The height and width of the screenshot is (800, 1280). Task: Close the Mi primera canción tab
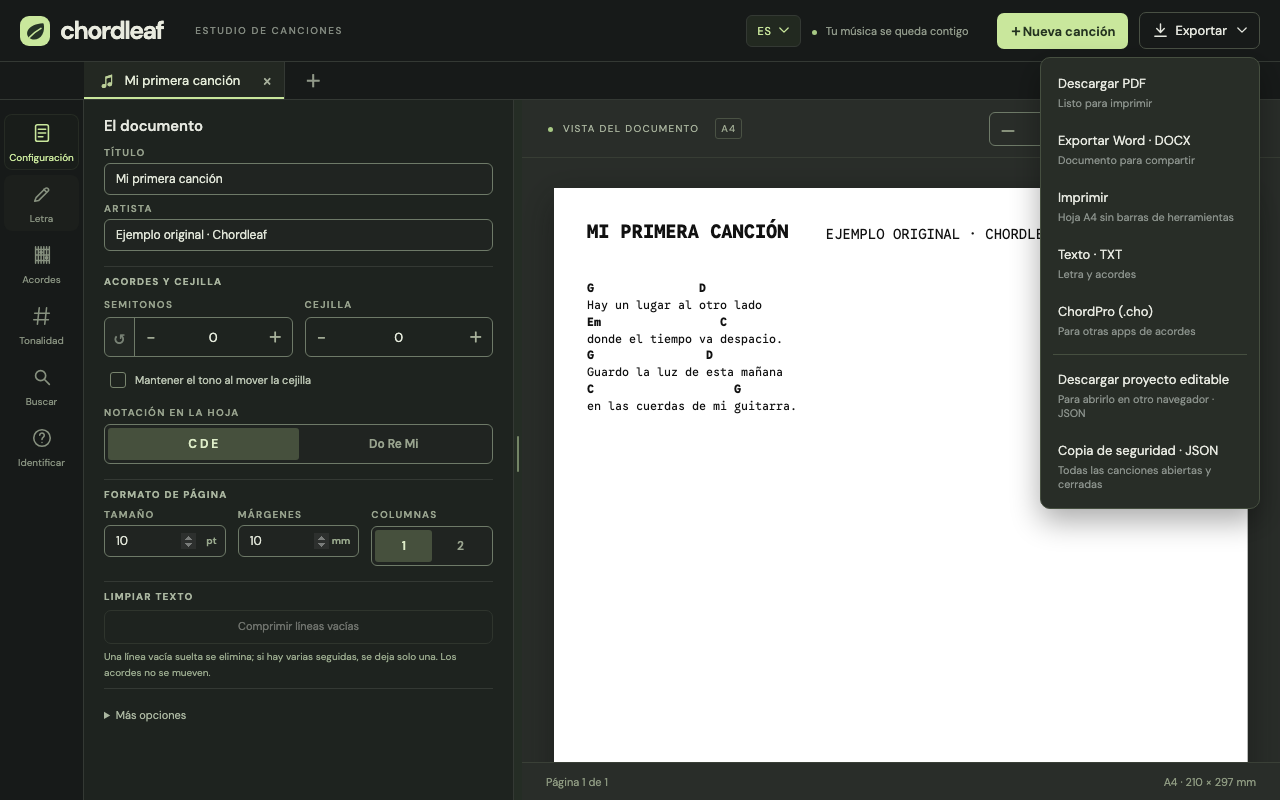click(x=267, y=81)
